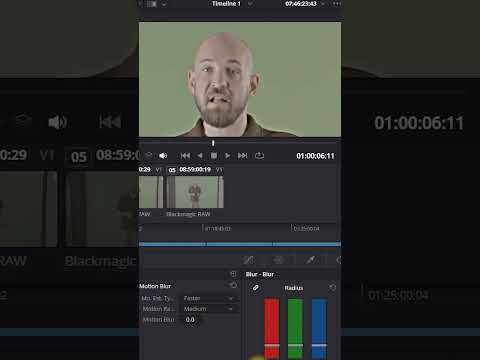Viewport: 480px width, 360px height.
Task: Open the viewer options three-dots menu
Action: 337,4
